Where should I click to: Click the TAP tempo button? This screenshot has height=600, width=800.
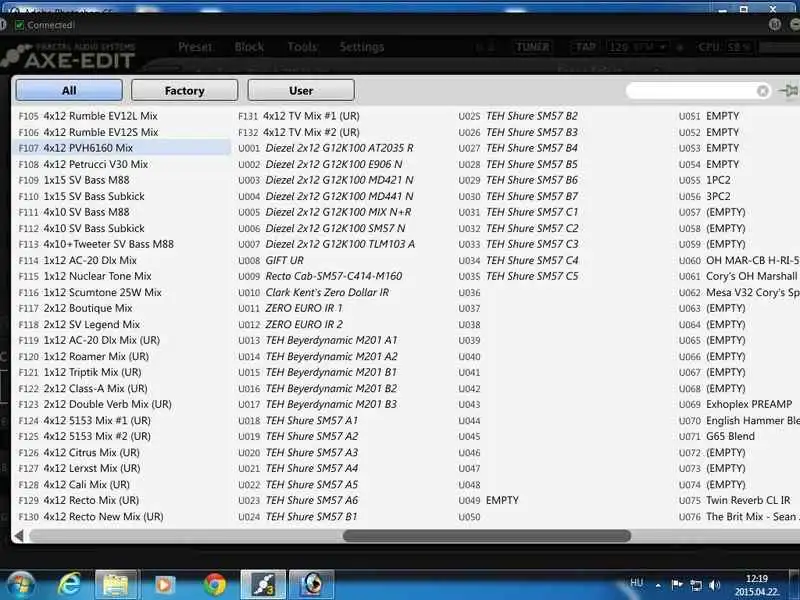[586, 47]
